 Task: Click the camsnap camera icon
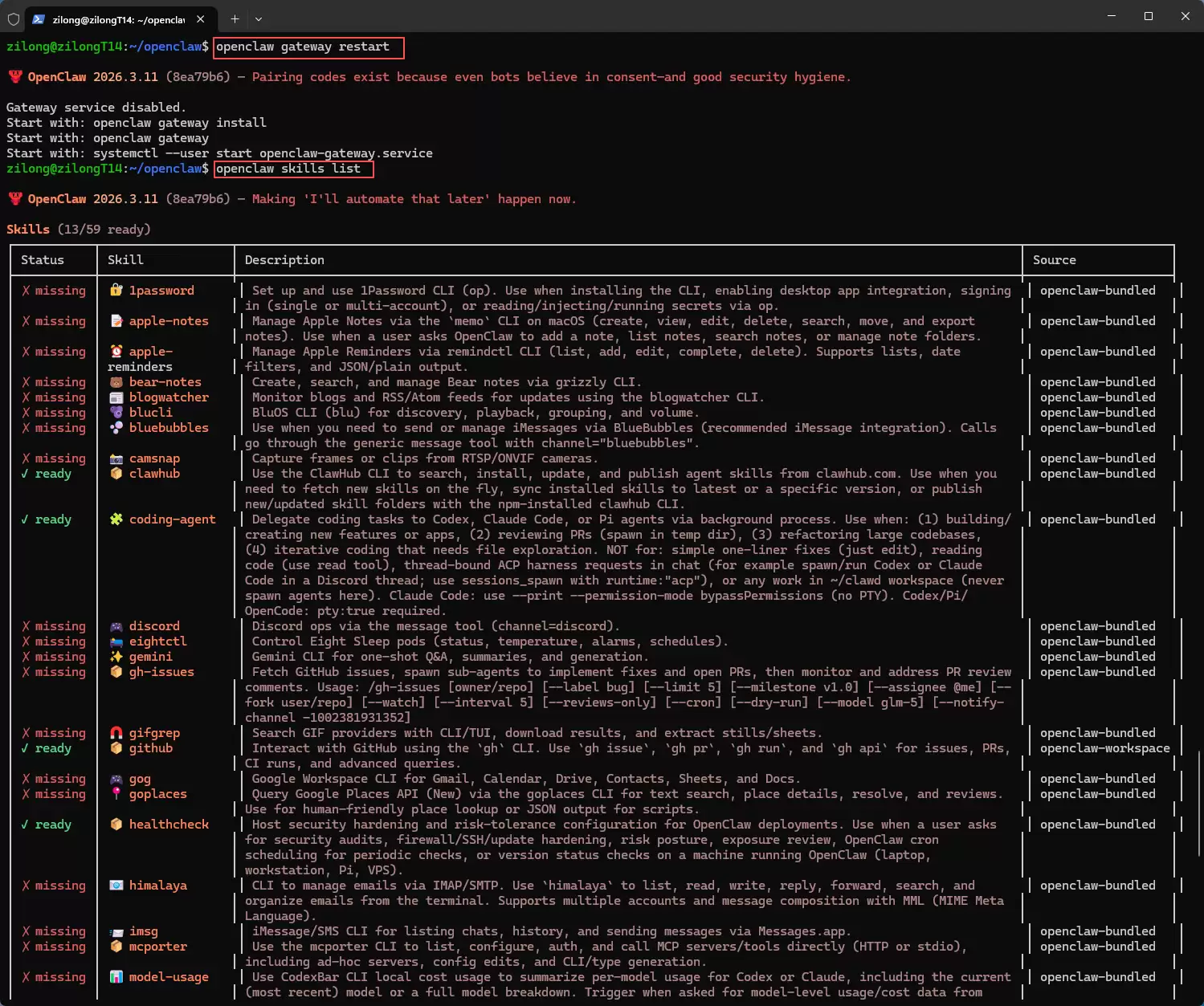point(116,458)
